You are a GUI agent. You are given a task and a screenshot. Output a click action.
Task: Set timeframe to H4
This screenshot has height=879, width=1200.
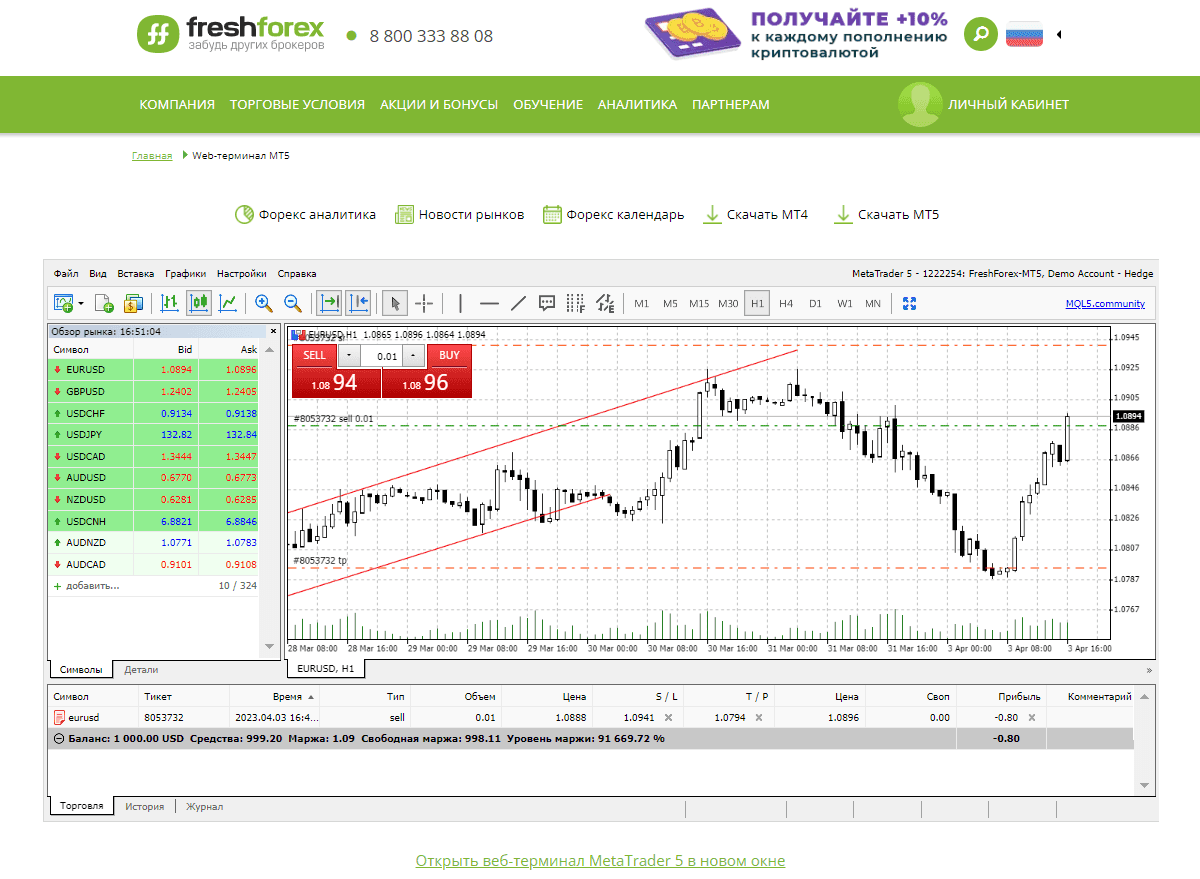(786, 303)
